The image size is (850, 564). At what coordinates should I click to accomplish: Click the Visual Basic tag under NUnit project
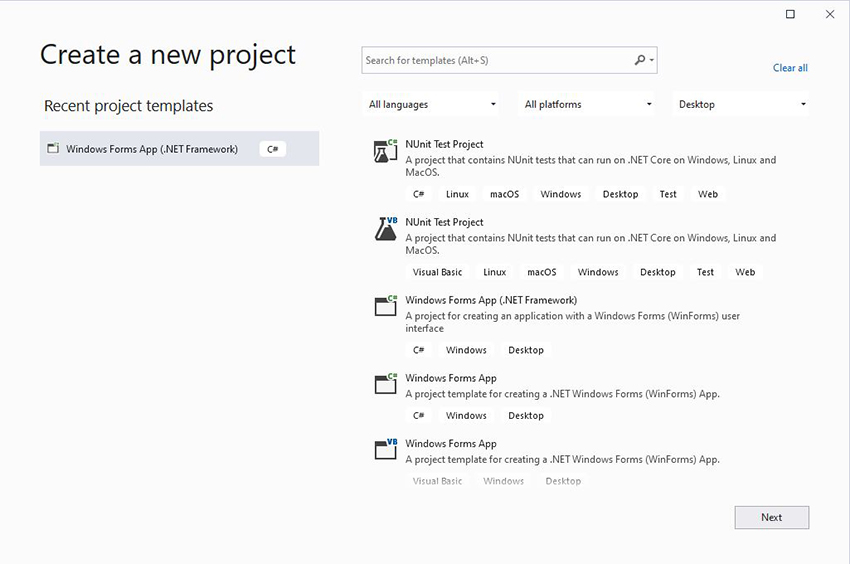(437, 272)
